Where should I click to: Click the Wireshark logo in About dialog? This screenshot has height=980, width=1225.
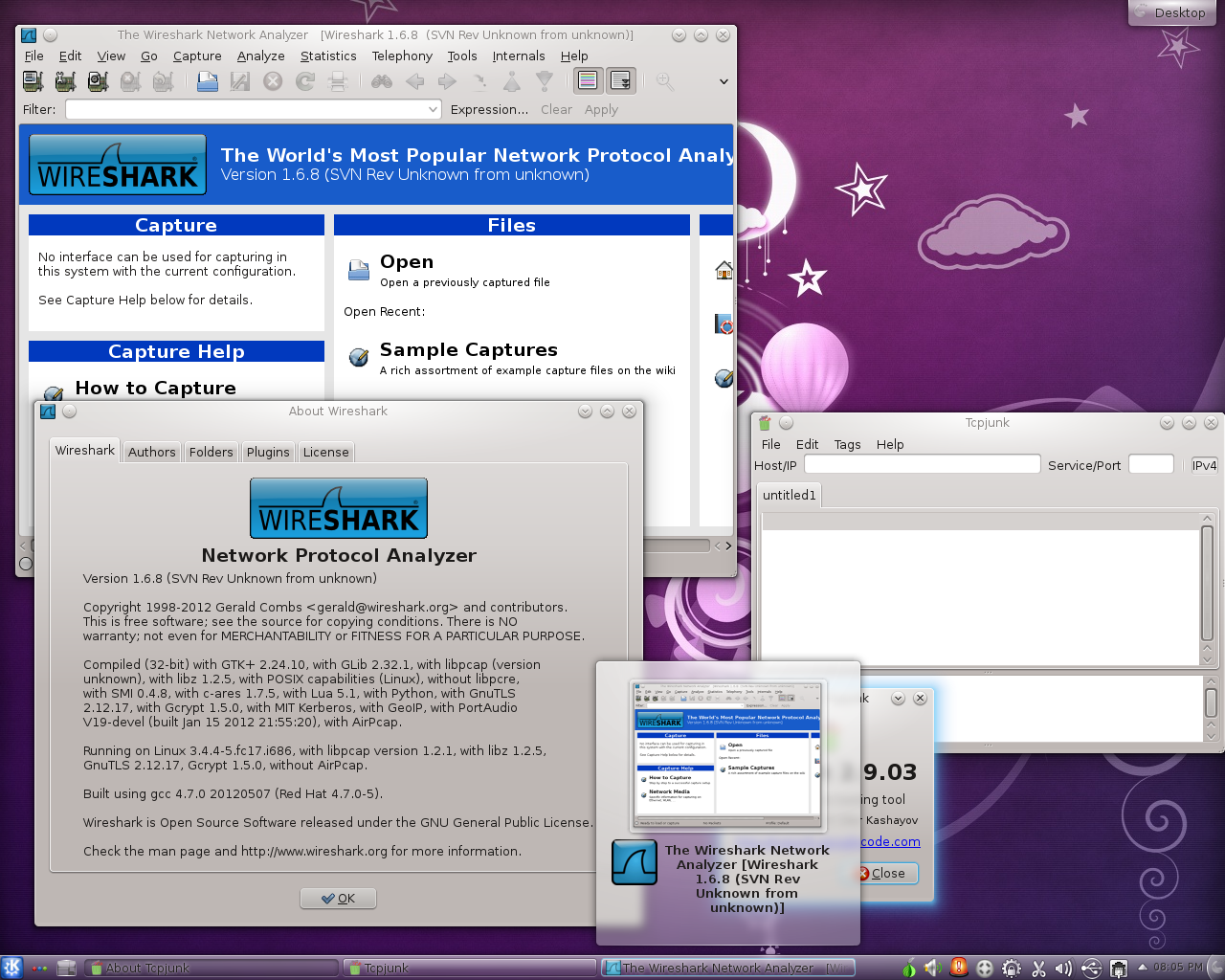point(339,508)
